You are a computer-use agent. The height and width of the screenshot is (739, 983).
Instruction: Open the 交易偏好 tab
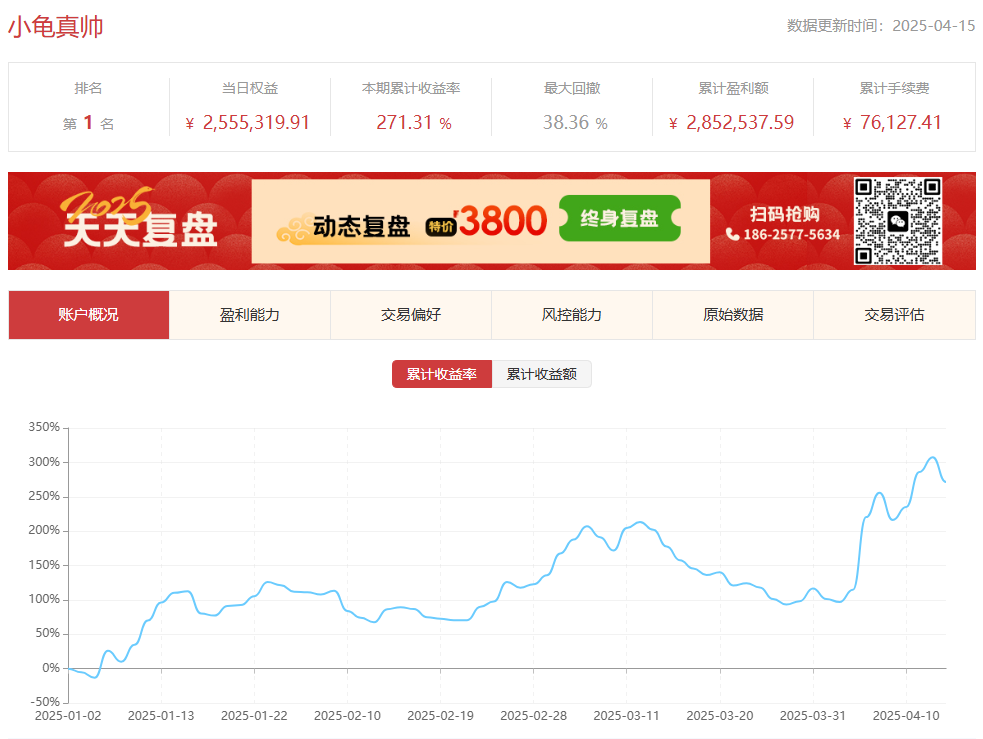411,315
